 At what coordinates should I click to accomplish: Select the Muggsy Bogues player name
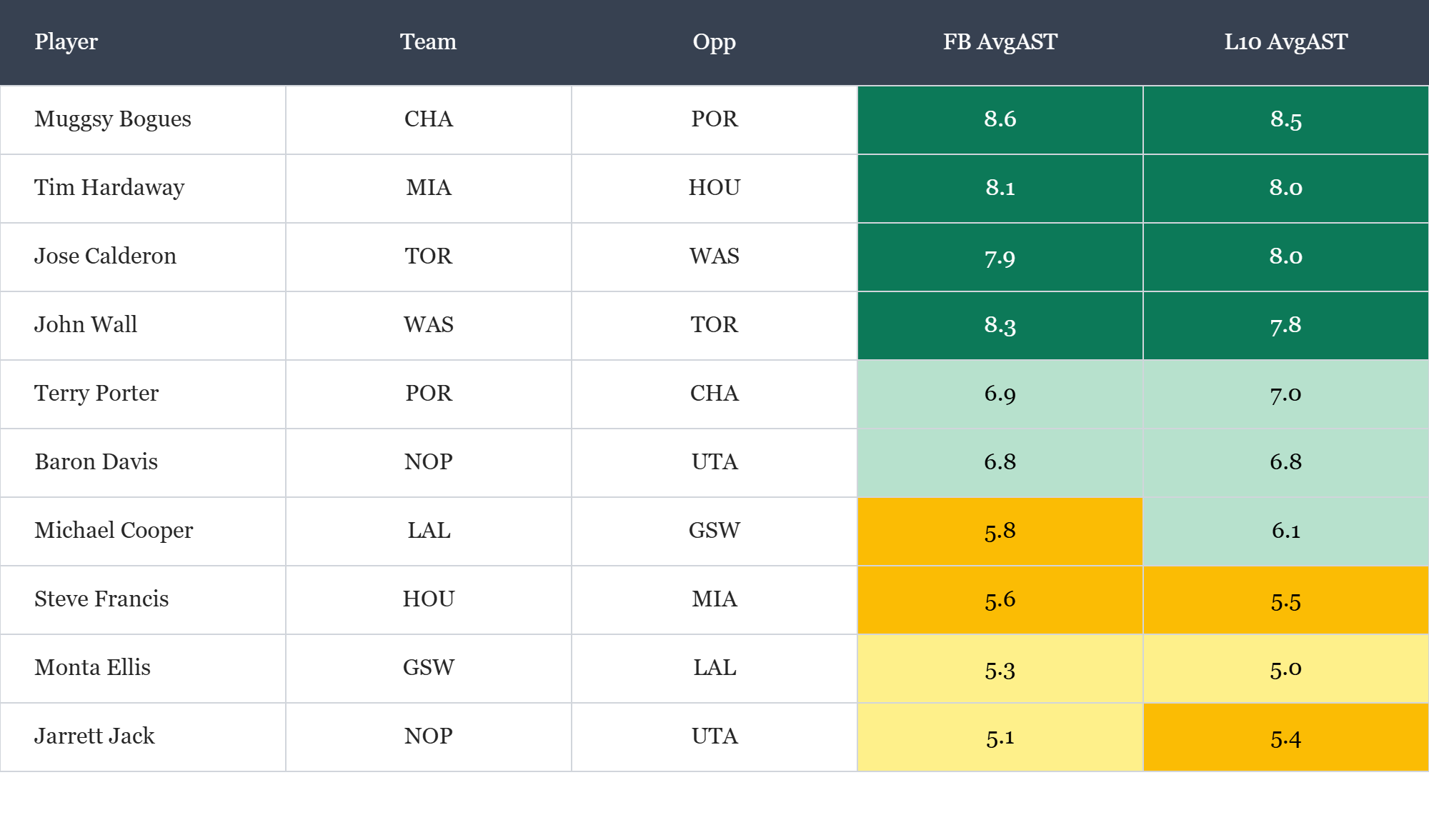[x=113, y=119]
